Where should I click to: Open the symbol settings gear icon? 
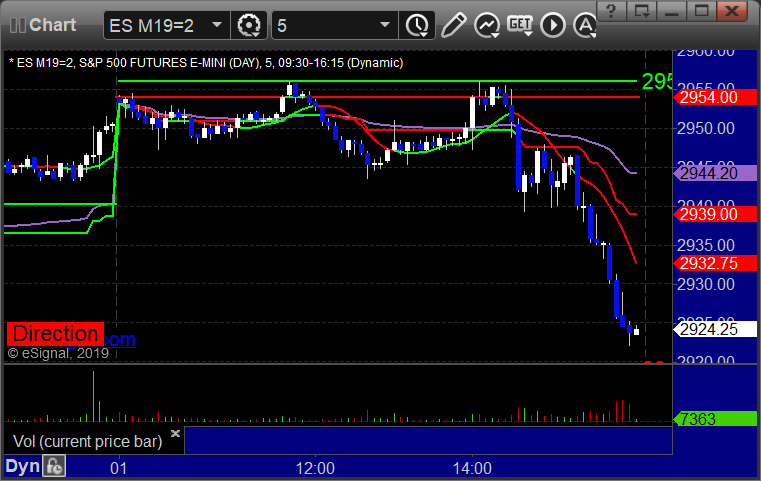(248, 25)
